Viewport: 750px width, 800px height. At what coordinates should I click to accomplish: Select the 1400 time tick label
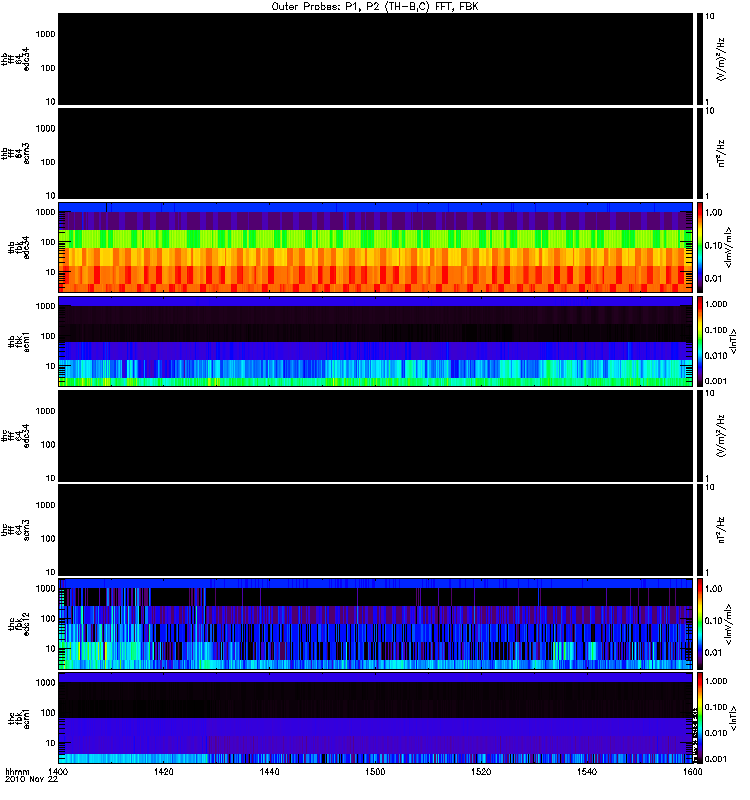point(58,771)
